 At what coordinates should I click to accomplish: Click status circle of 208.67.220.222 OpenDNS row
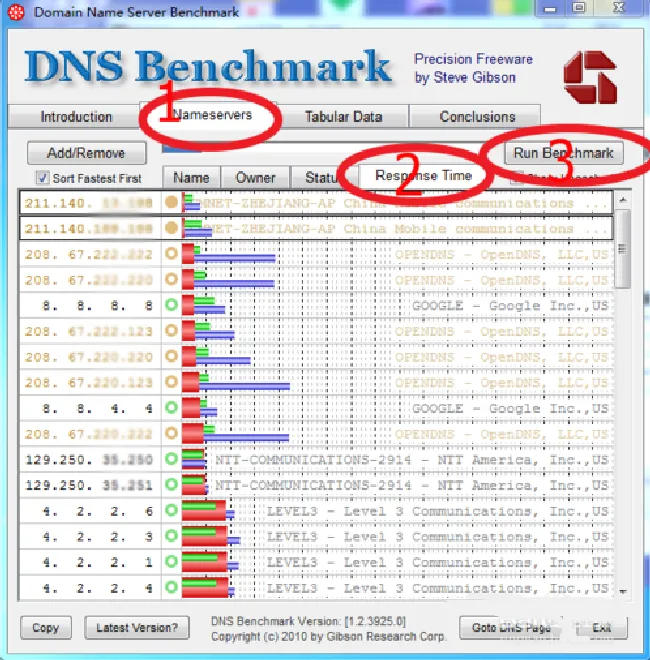(x=171, y=433)
